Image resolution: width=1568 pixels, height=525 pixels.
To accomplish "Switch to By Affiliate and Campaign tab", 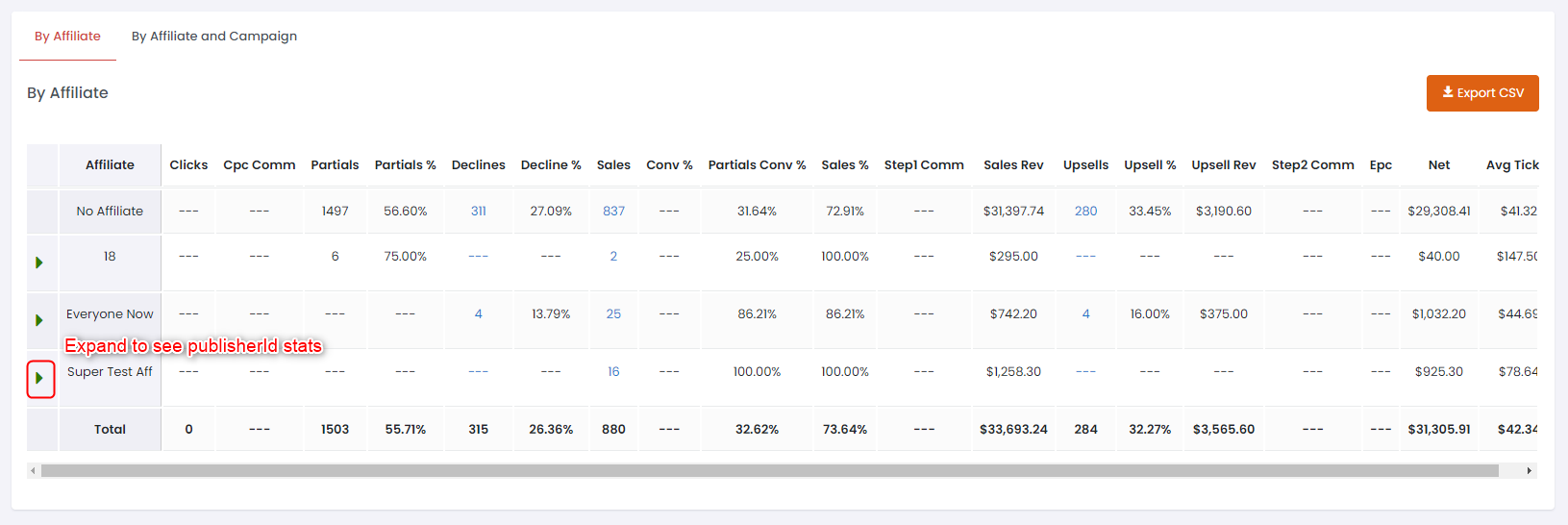I will point(214,37).
